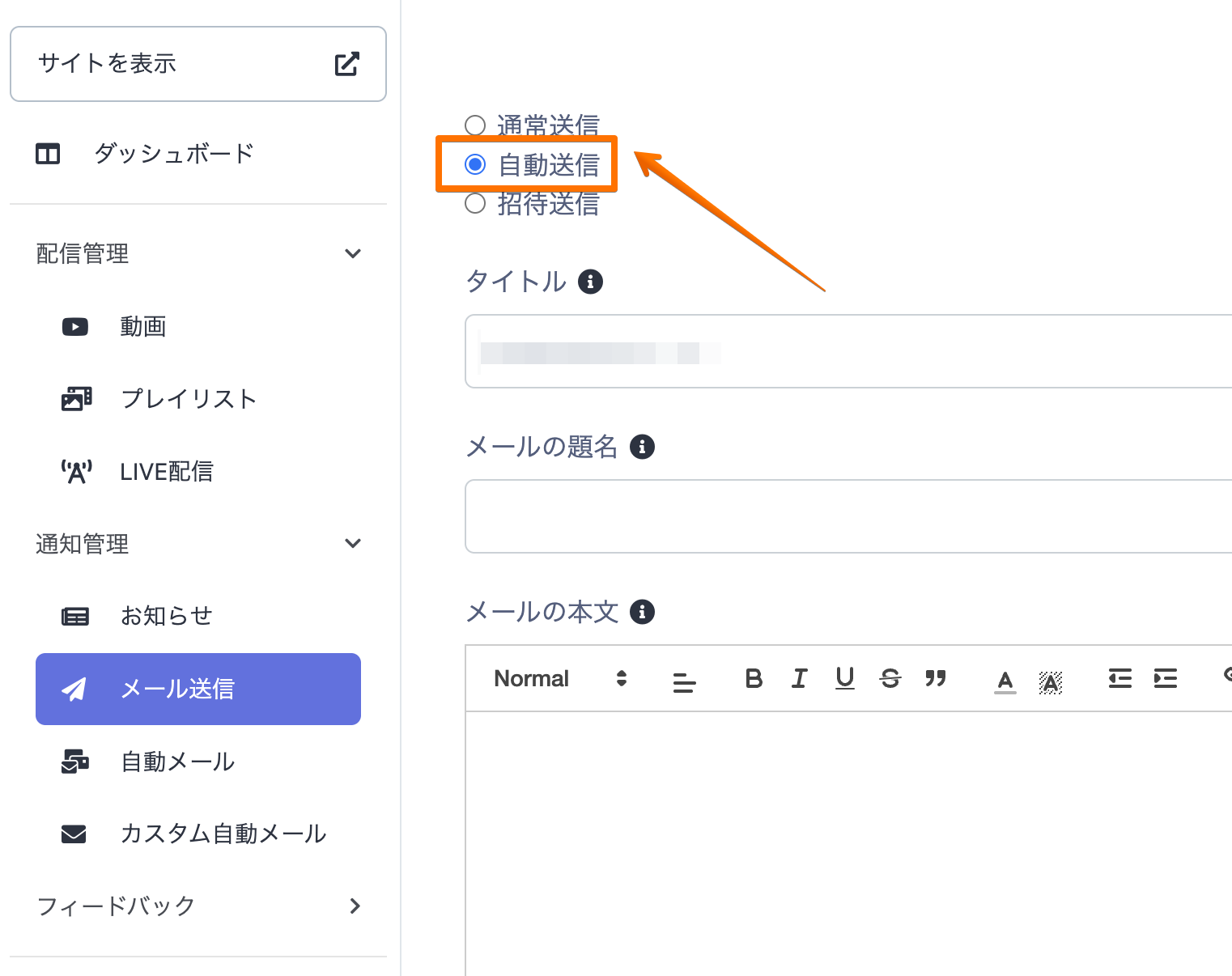Decrease indent in the editor
This screenshot has height=976, width=1232.
click(x=1119, y=678)
